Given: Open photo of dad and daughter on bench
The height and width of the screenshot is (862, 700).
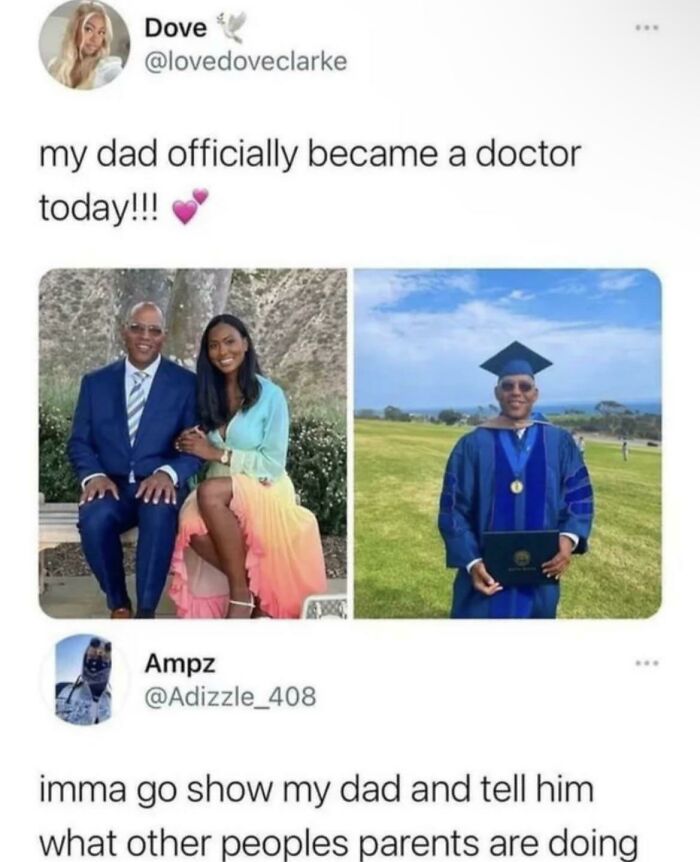Looking at the screenshot, I should click(192, 444).
